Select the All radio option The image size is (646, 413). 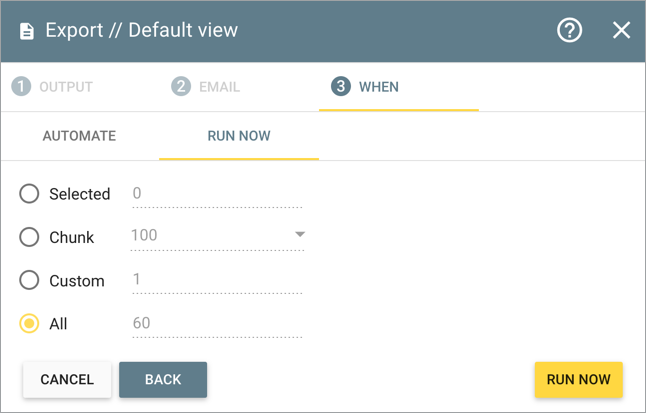point(30,324)
